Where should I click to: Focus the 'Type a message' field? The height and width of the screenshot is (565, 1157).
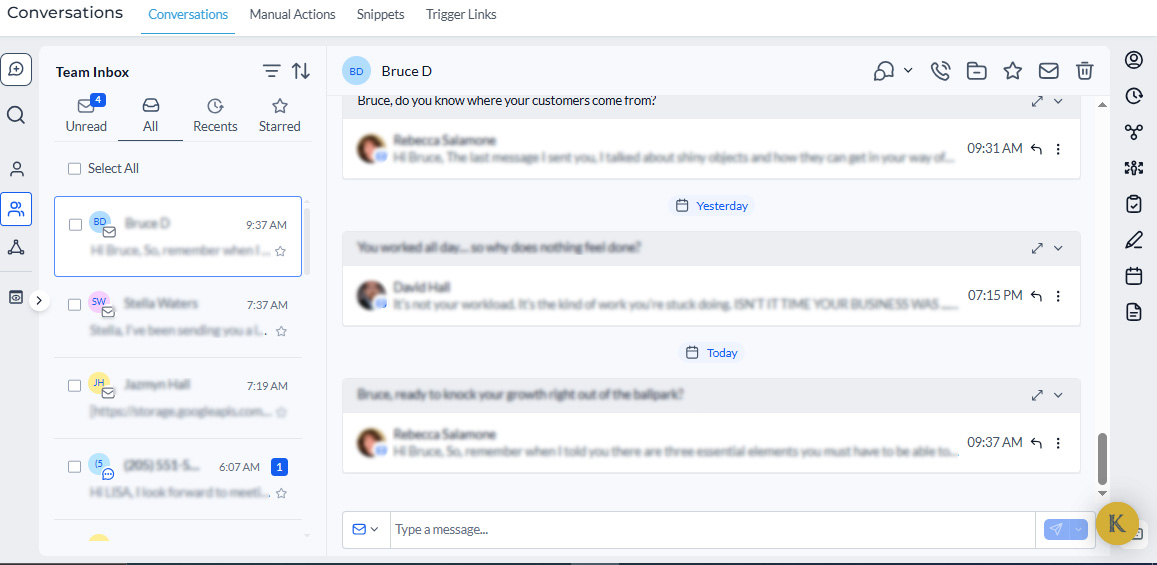(x=713, y=530)
